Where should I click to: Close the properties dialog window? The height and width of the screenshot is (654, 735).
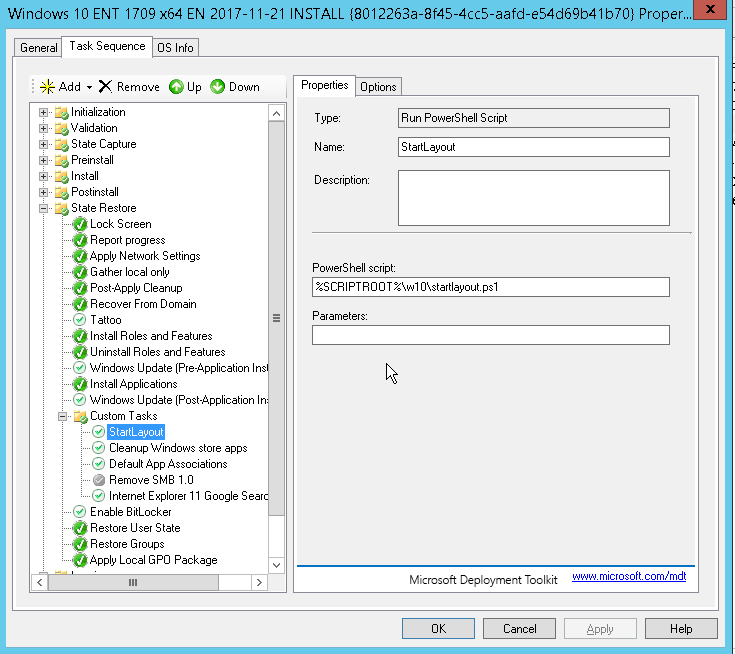coord(710,9)
